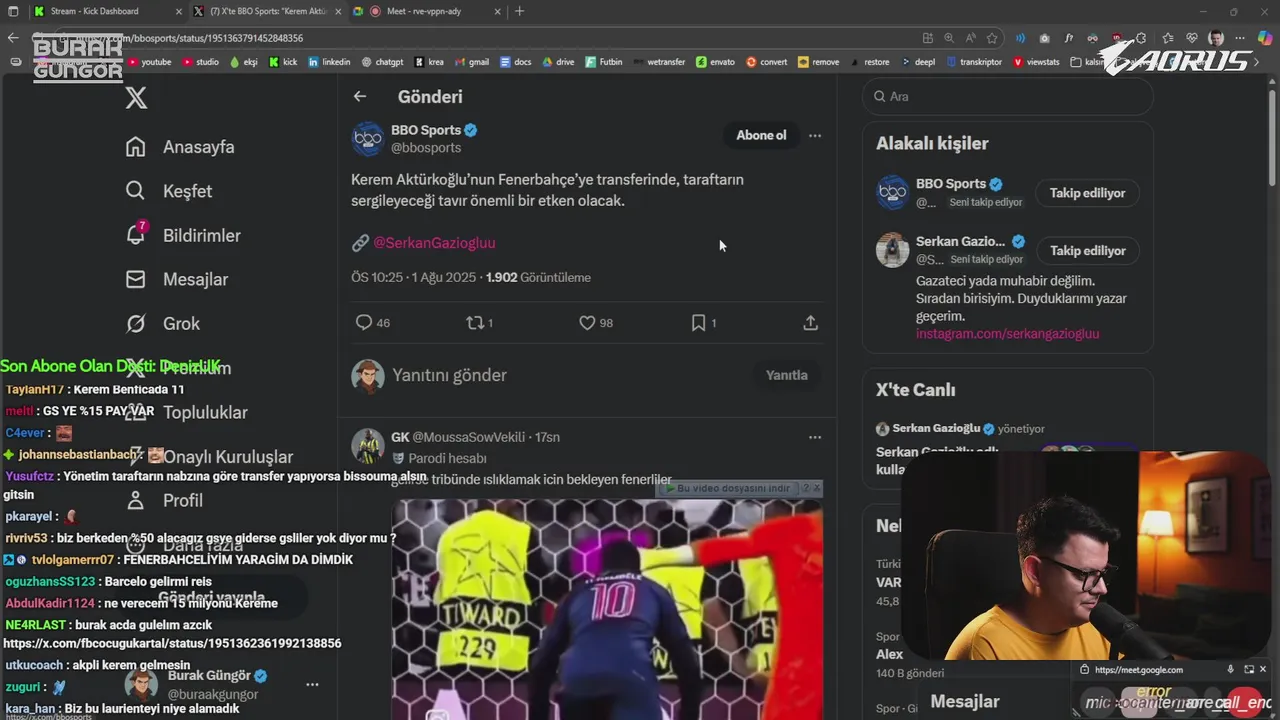
Task: Open GK @MoussaSowVekili avatar
Action: click(x=368, y=446)
